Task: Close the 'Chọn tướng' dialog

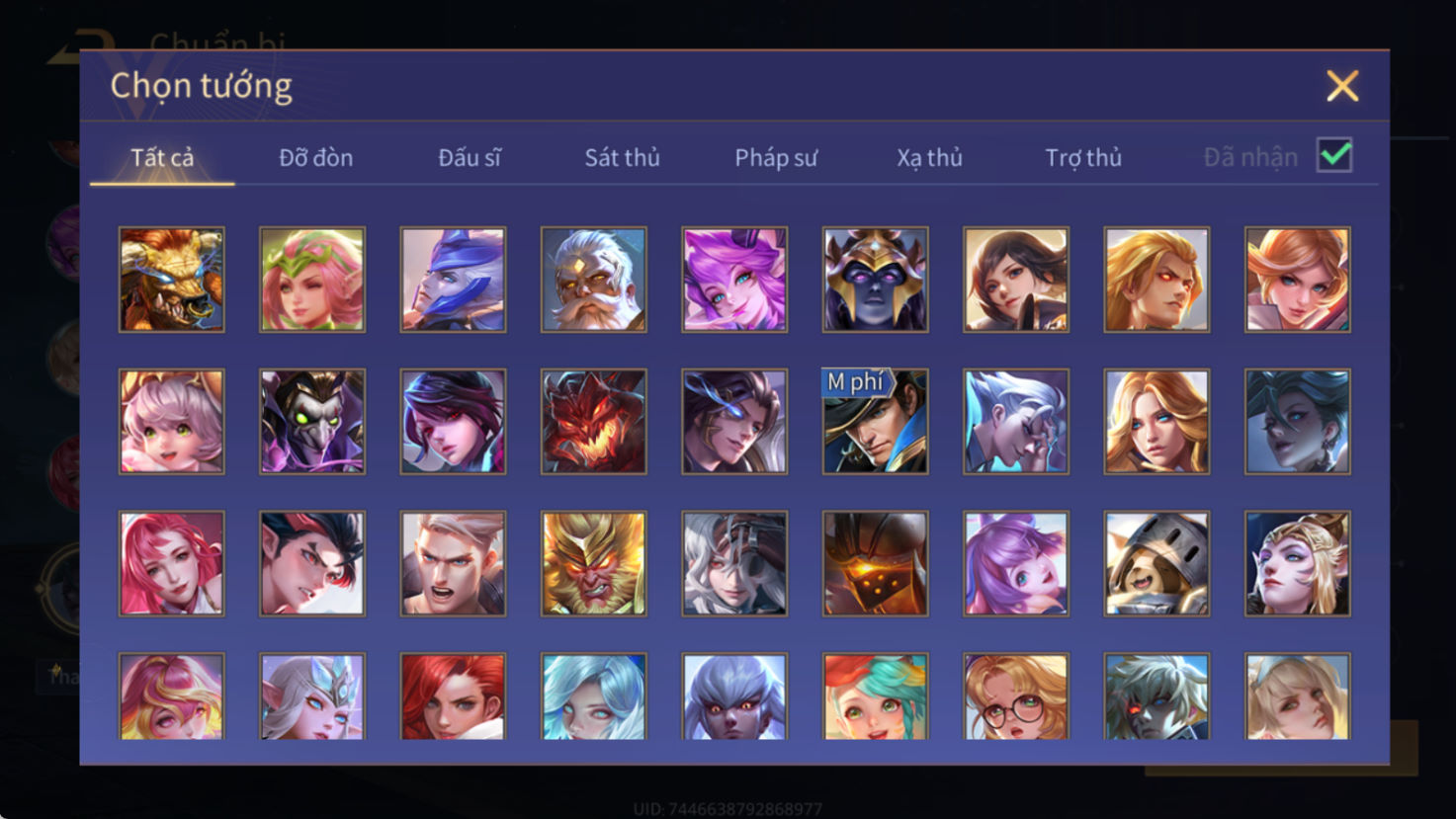Action: pos(1342,86)
